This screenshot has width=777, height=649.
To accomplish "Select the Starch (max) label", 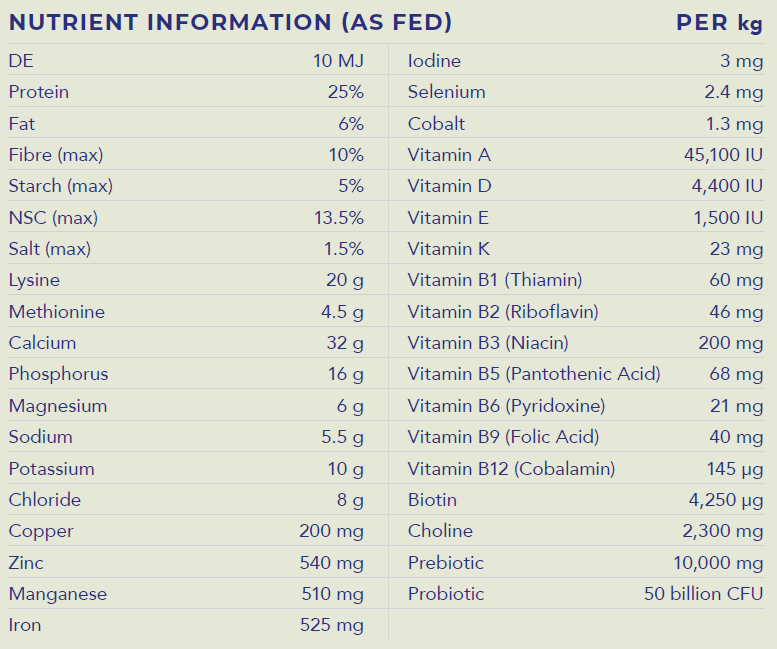I will (61, 186).
